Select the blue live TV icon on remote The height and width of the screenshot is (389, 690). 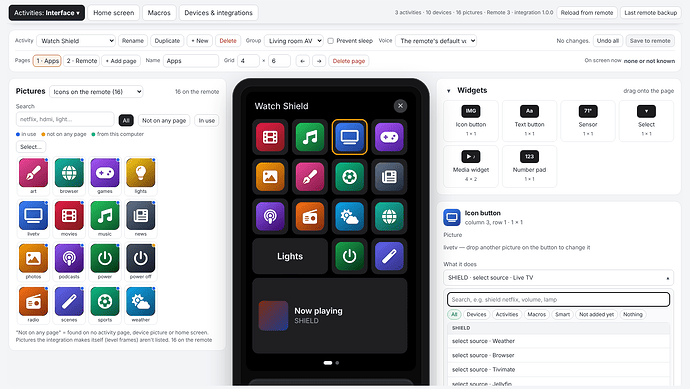(x=349, y=137)
